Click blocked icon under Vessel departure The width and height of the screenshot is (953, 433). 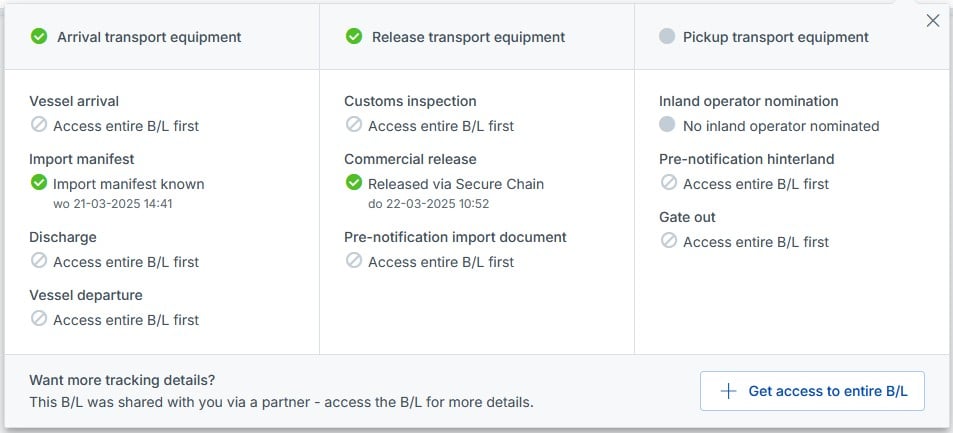(x=39, y=319)
